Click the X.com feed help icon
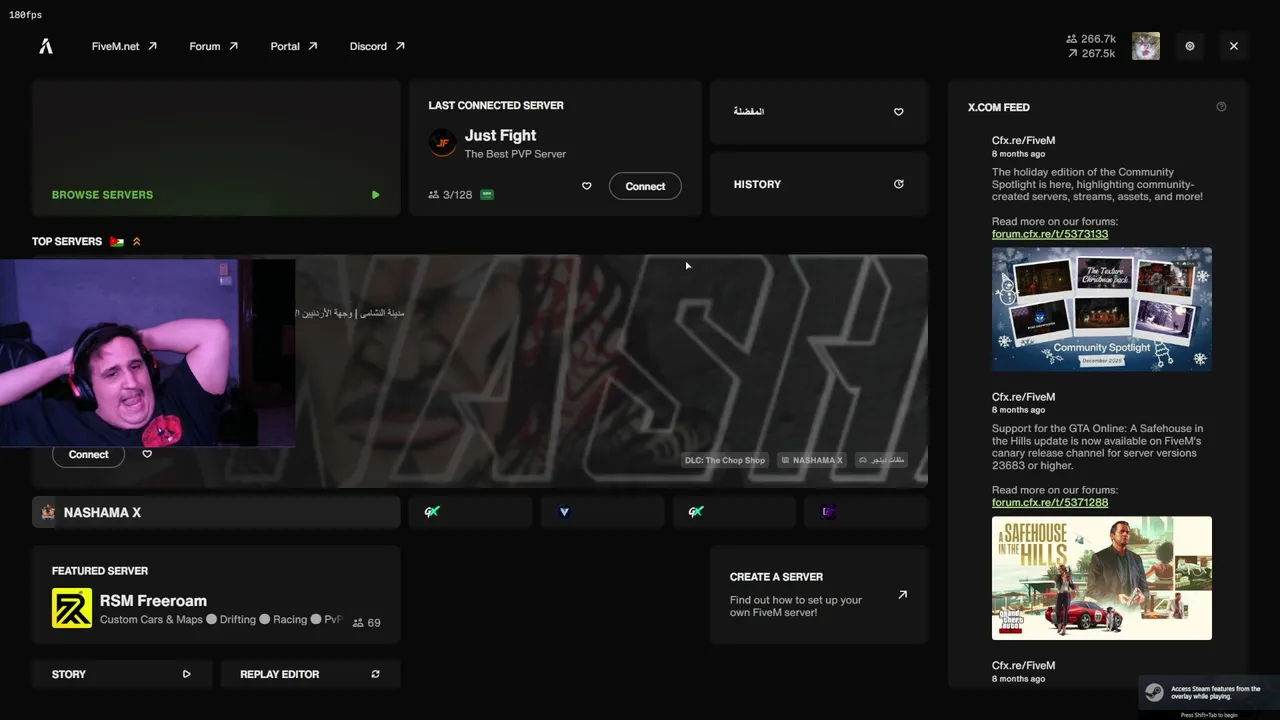The width and height of the screenshot is (1280, 720). point(1221,107)
